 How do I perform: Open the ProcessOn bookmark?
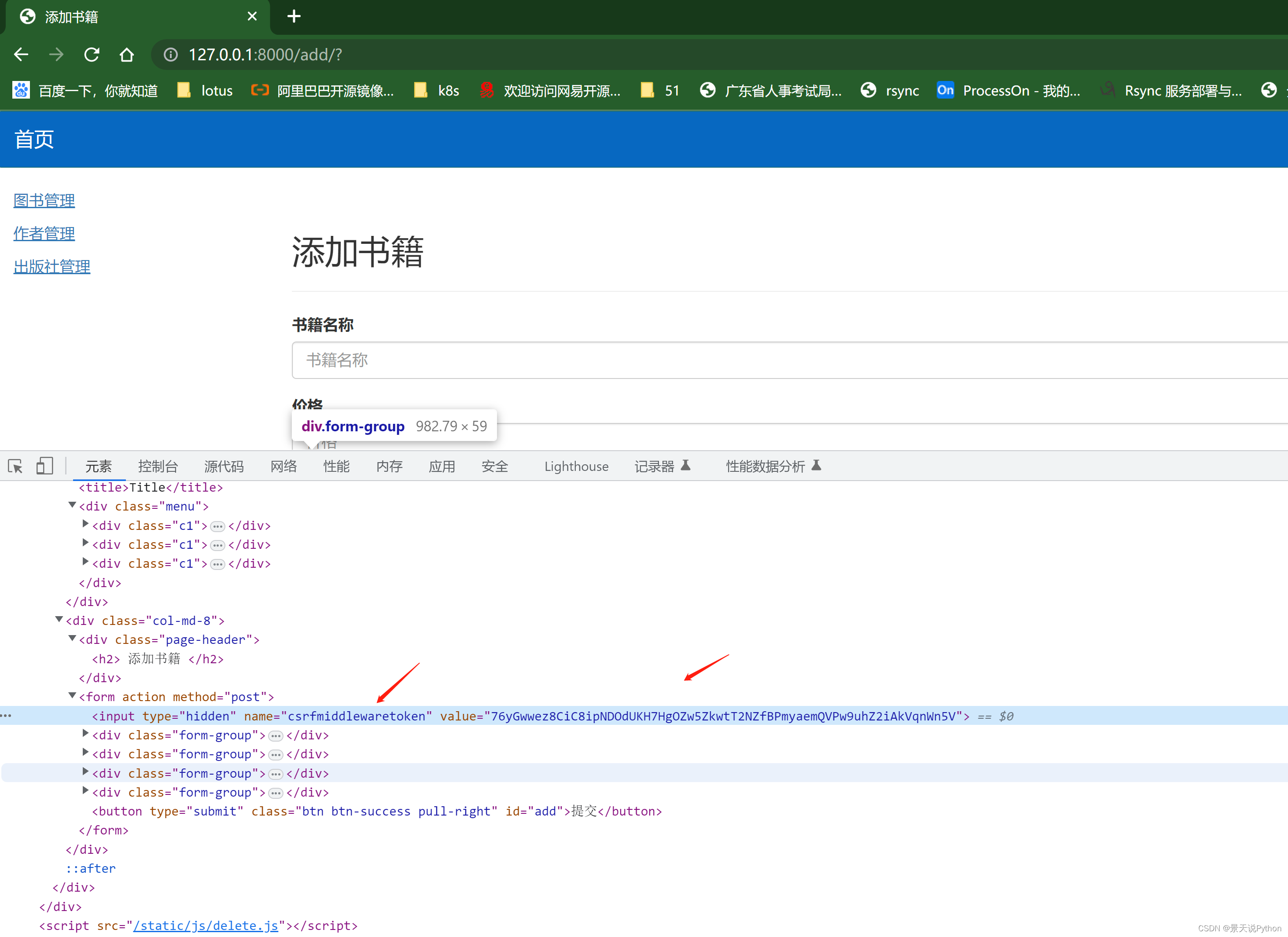point(1008,90)
